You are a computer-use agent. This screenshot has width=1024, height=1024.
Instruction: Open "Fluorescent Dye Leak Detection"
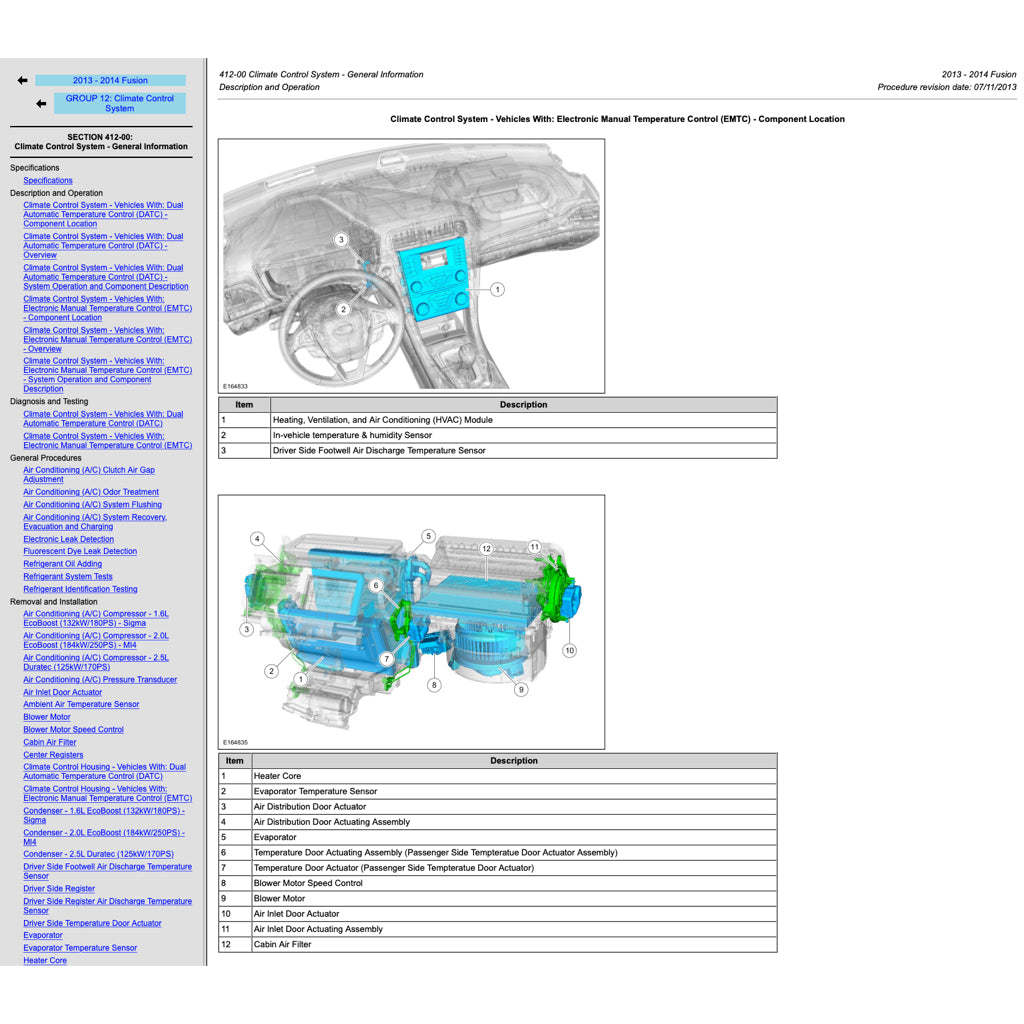click(x=80, y=551)
